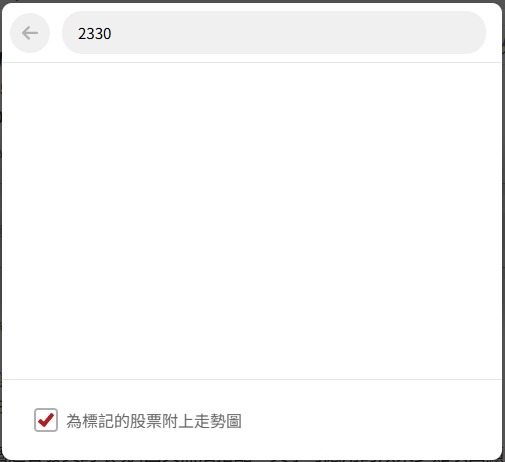
Task: Click the 為標記的股票附上走勢圖 label text
Action: [x=154, y=421]
